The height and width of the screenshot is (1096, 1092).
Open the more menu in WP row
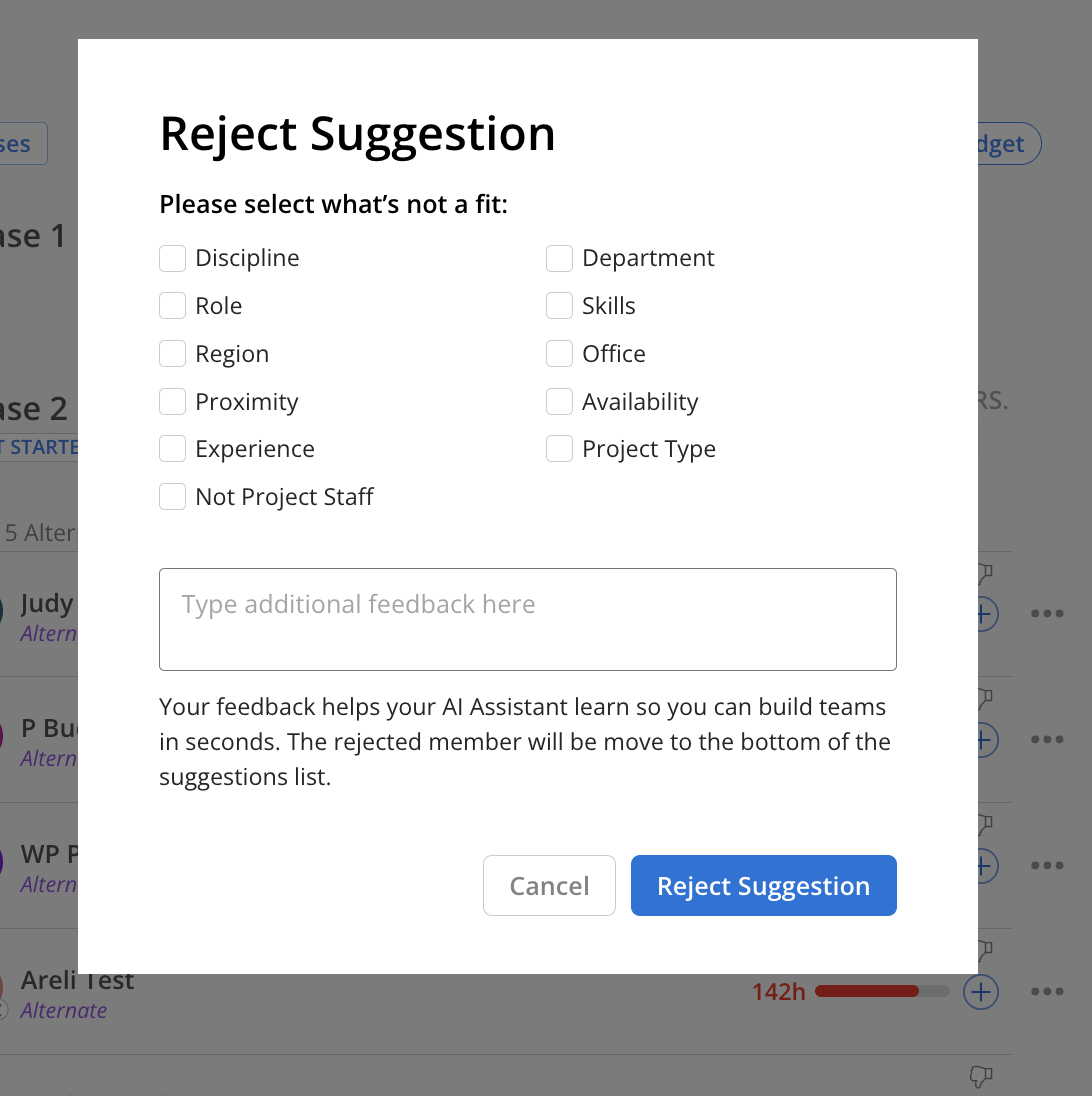point(1047,865)
